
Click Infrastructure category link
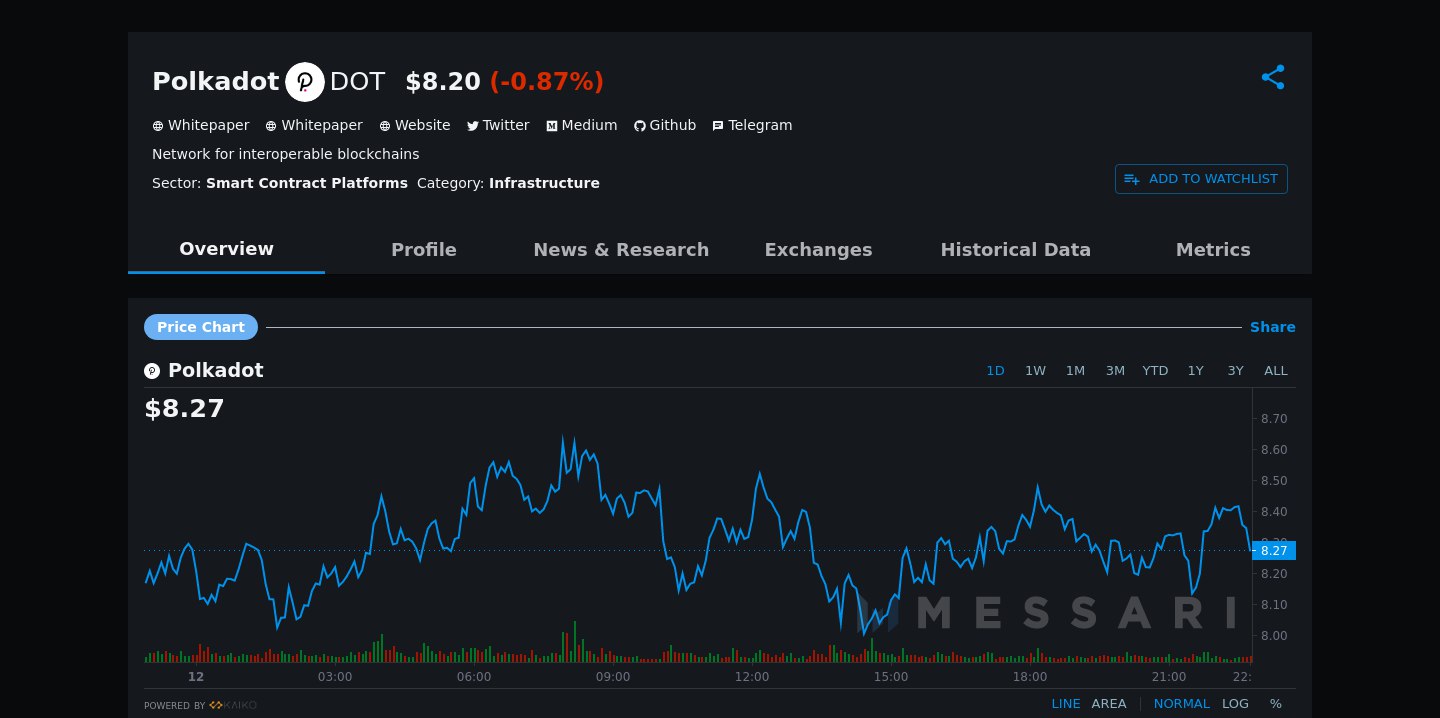pyautogui.click(x=544, y=183)
